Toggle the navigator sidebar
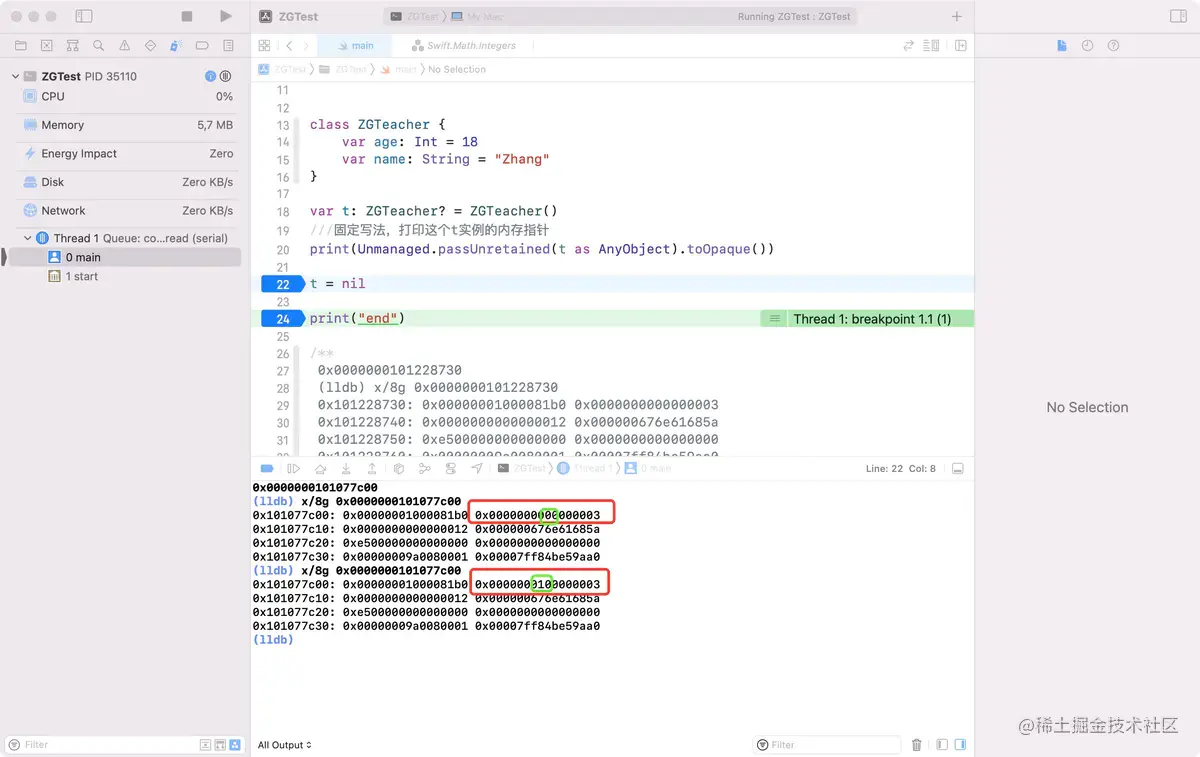The height and width of the screenshot is (757, 1200). [x=84, y=17]
